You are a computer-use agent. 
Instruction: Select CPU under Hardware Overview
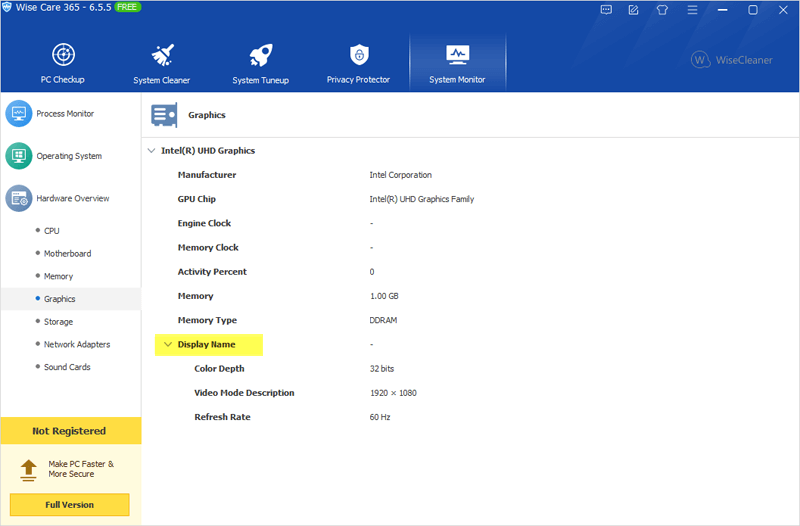[x=52, y=231]
